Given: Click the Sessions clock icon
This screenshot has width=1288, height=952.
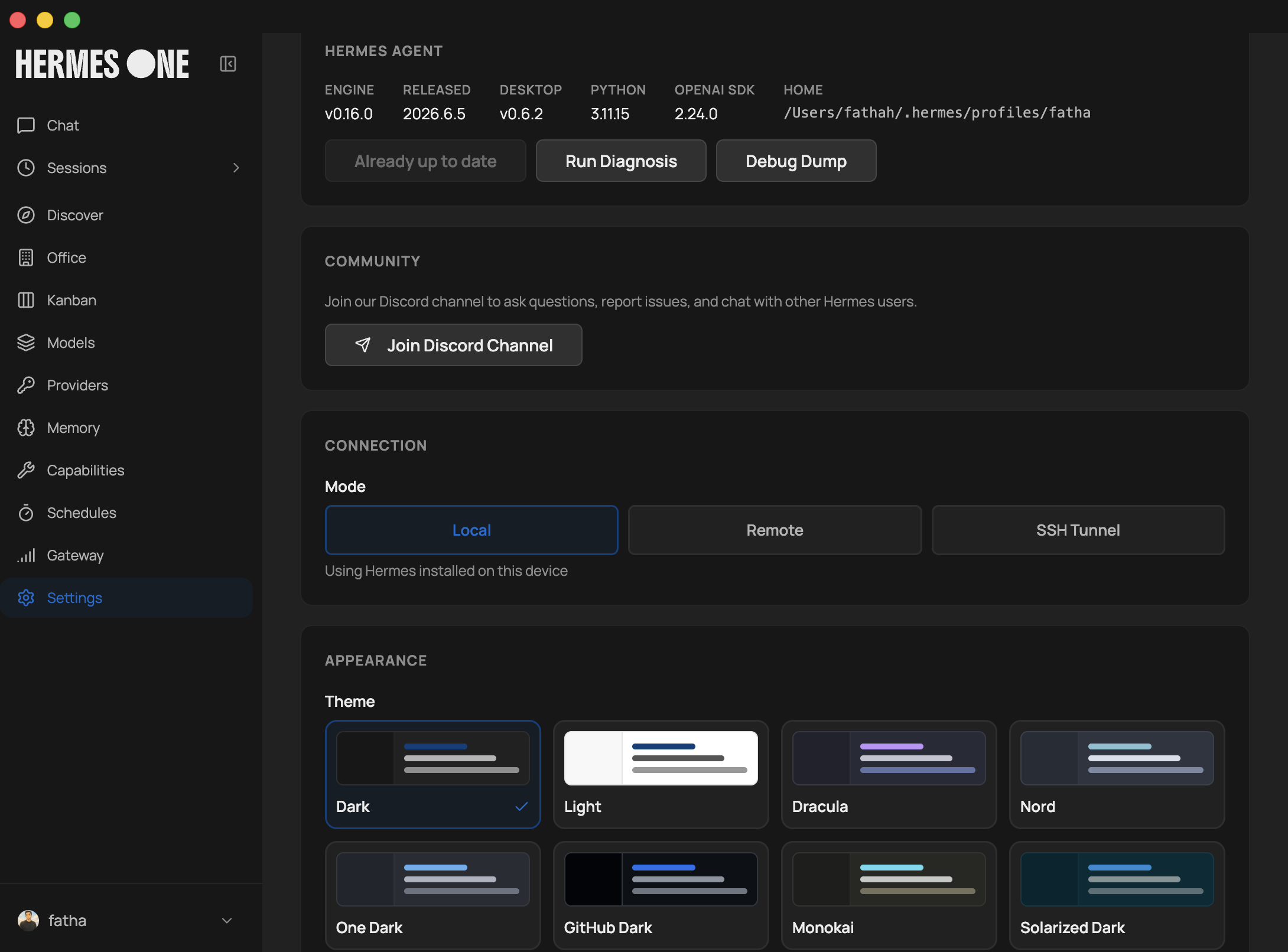Looking at the screenshot, I should tap(26, 168).
